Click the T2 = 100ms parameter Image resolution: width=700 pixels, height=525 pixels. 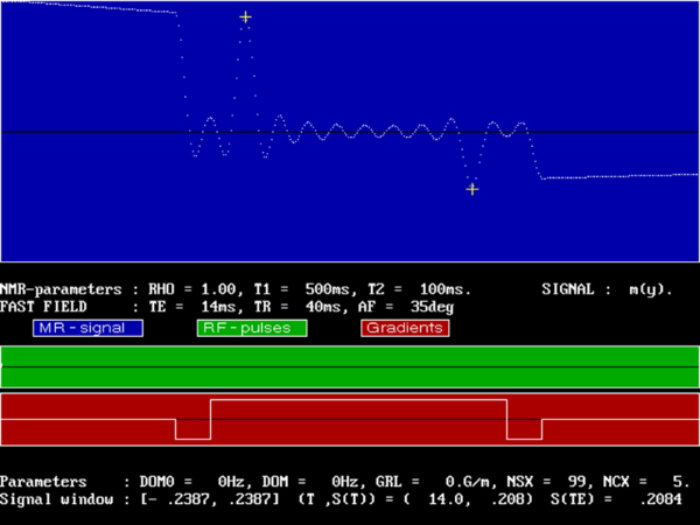pos(419,290)
